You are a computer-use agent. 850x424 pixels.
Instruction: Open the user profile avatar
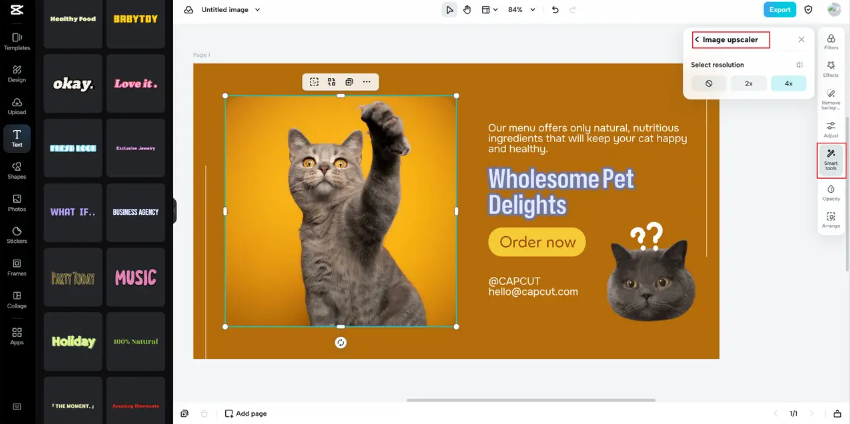click(834, 10)
